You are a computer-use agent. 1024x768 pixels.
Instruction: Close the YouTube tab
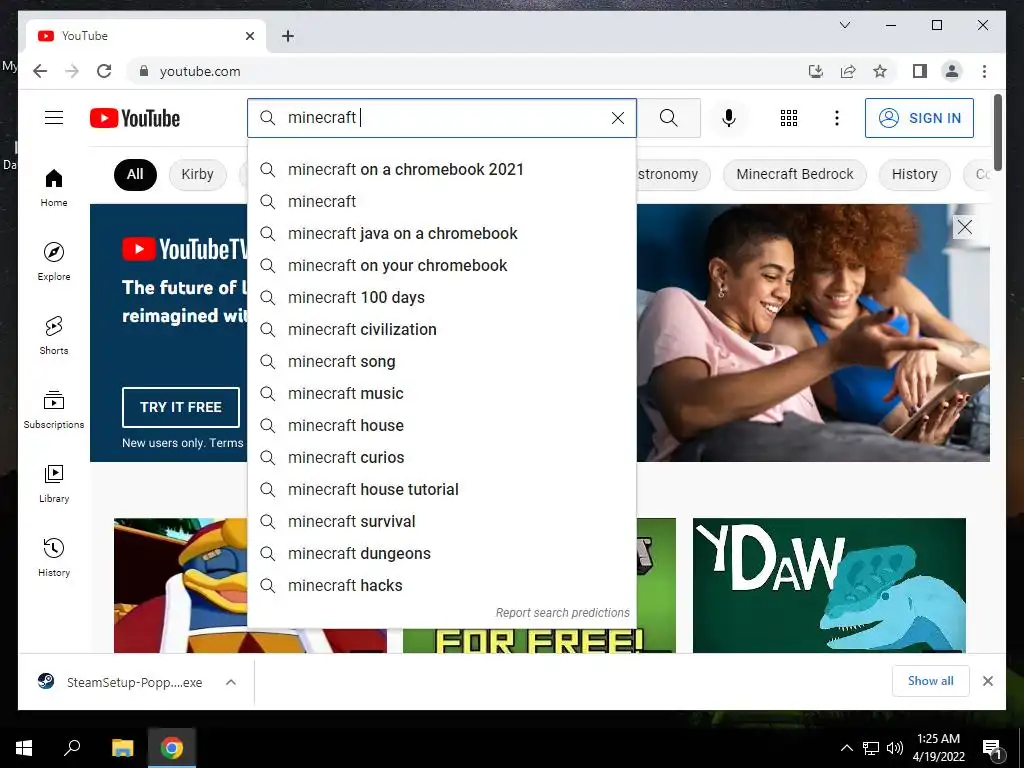click(x=249, y=36)
